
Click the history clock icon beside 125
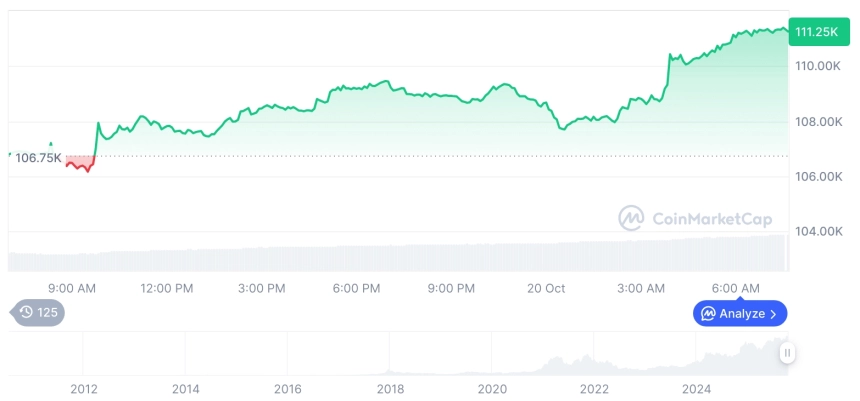coord(26,313)
